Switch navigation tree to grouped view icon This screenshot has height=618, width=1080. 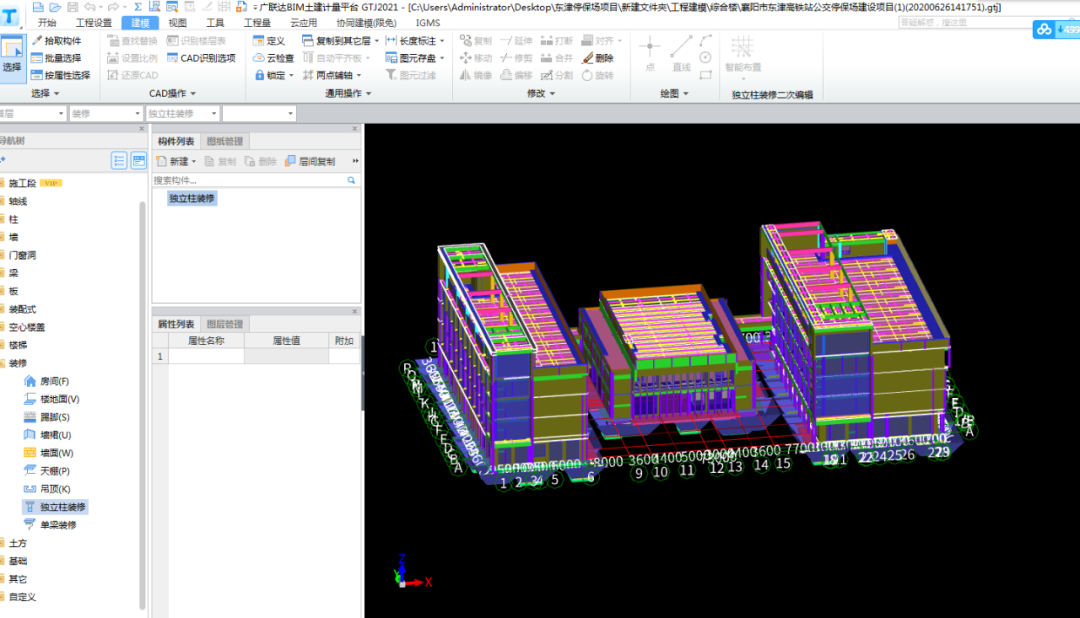click(x=138, y=161)
